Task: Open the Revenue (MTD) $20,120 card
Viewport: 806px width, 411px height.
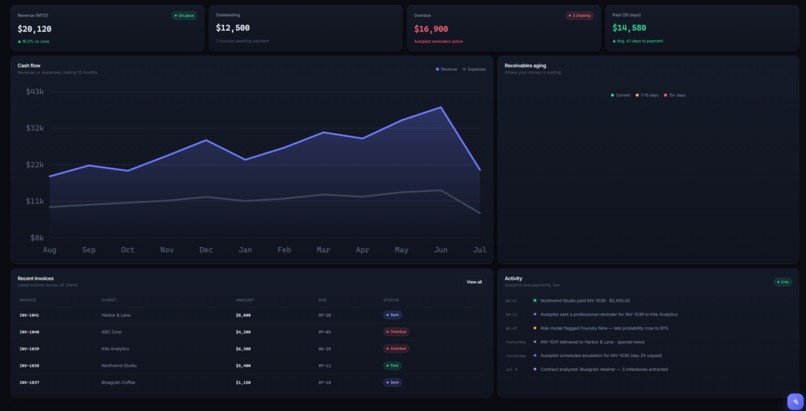Action: (107, 28)
